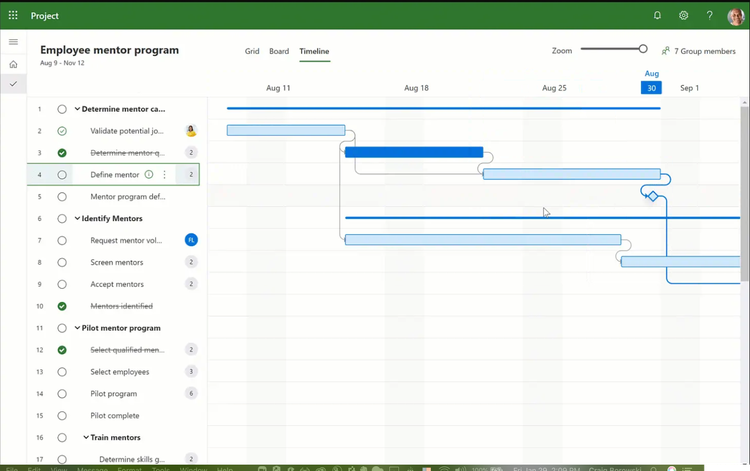Screen dimensions: 750x471
Task: Select the Accept mentors task name
Action: click(x=117, y=284)
